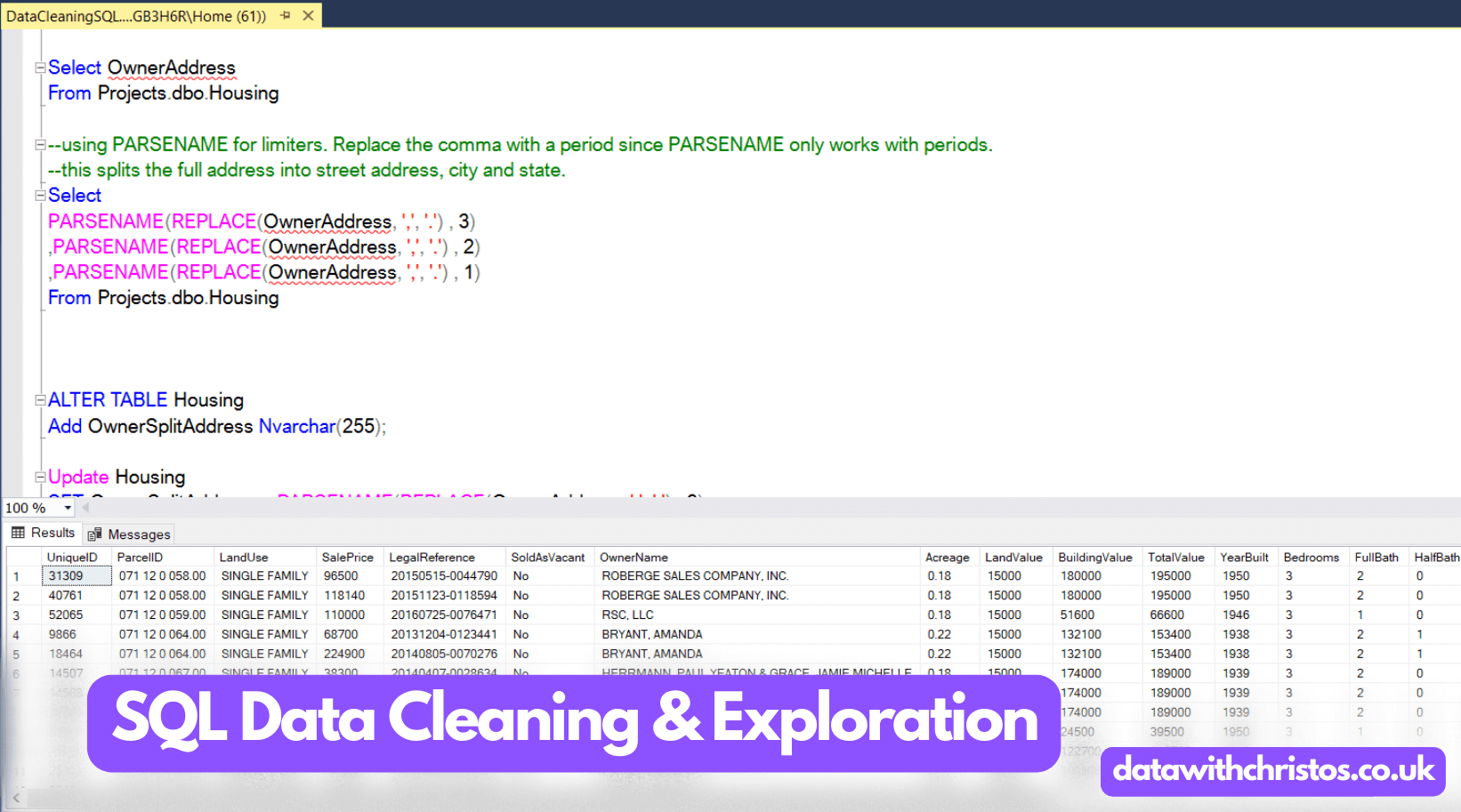Screen dimensions: 1461x812
Task: Click the collapse box beside Select OwnerAddress
Action: coord(39,67)
